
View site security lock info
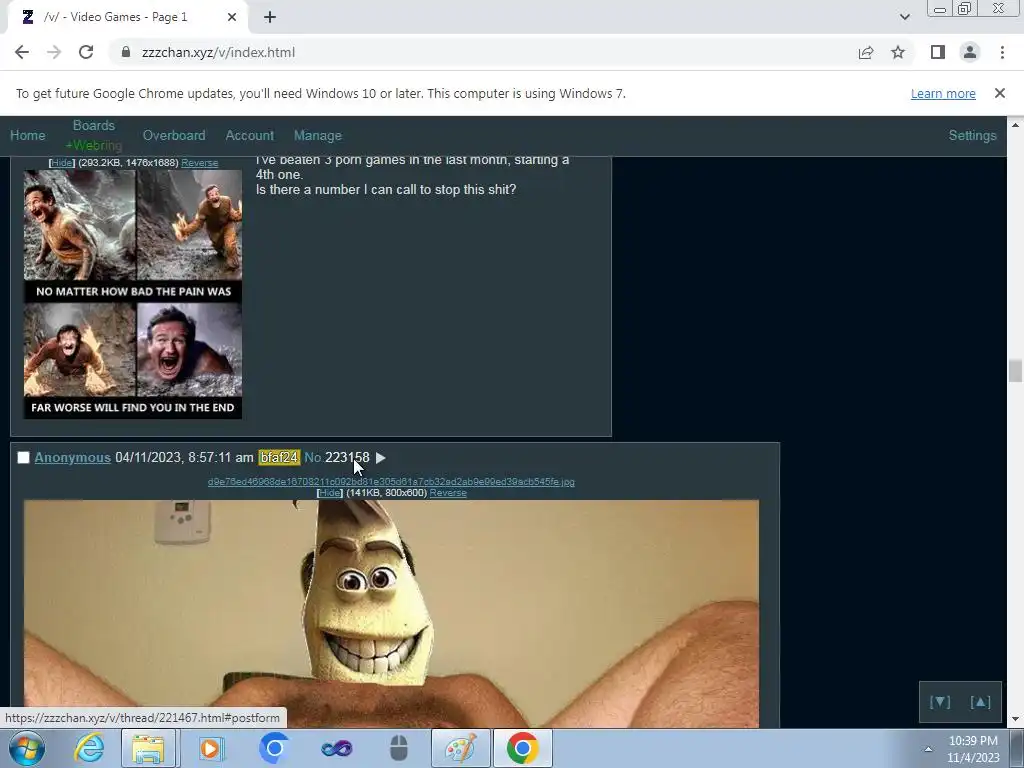[x=126, y=52]
